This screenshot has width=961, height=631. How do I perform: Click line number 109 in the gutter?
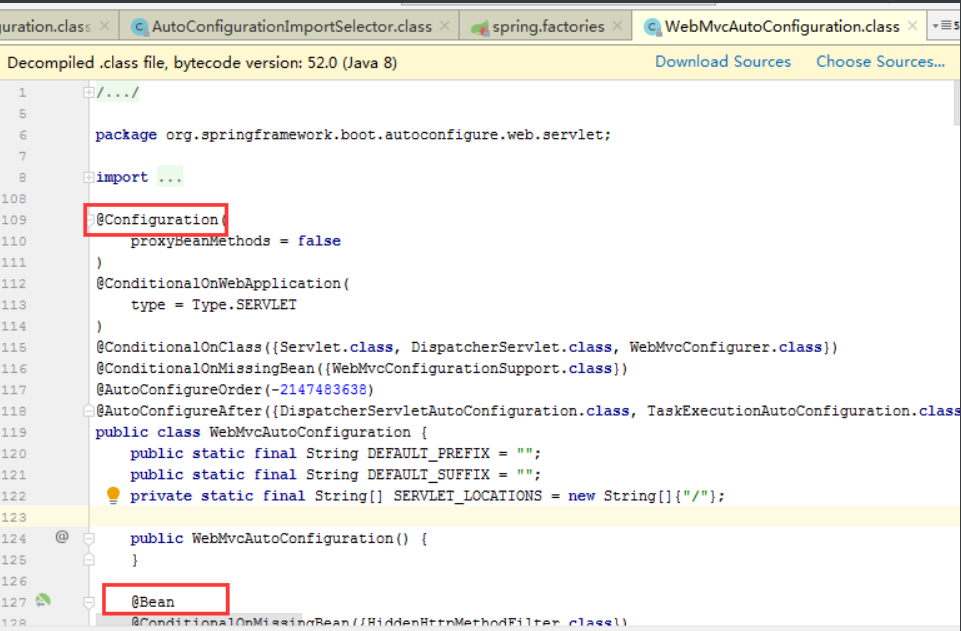[x=14, y=220]
